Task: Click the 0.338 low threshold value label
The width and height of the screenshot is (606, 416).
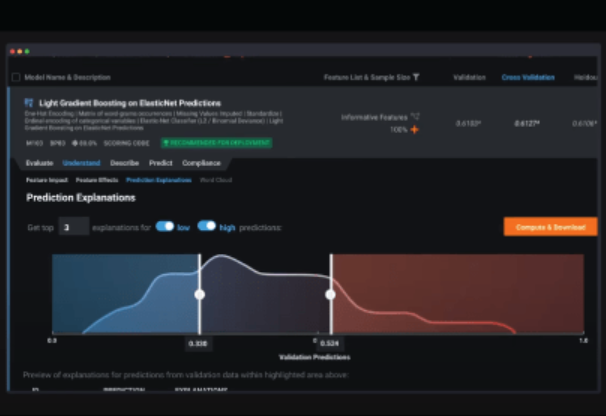Action: pos(198,343)
